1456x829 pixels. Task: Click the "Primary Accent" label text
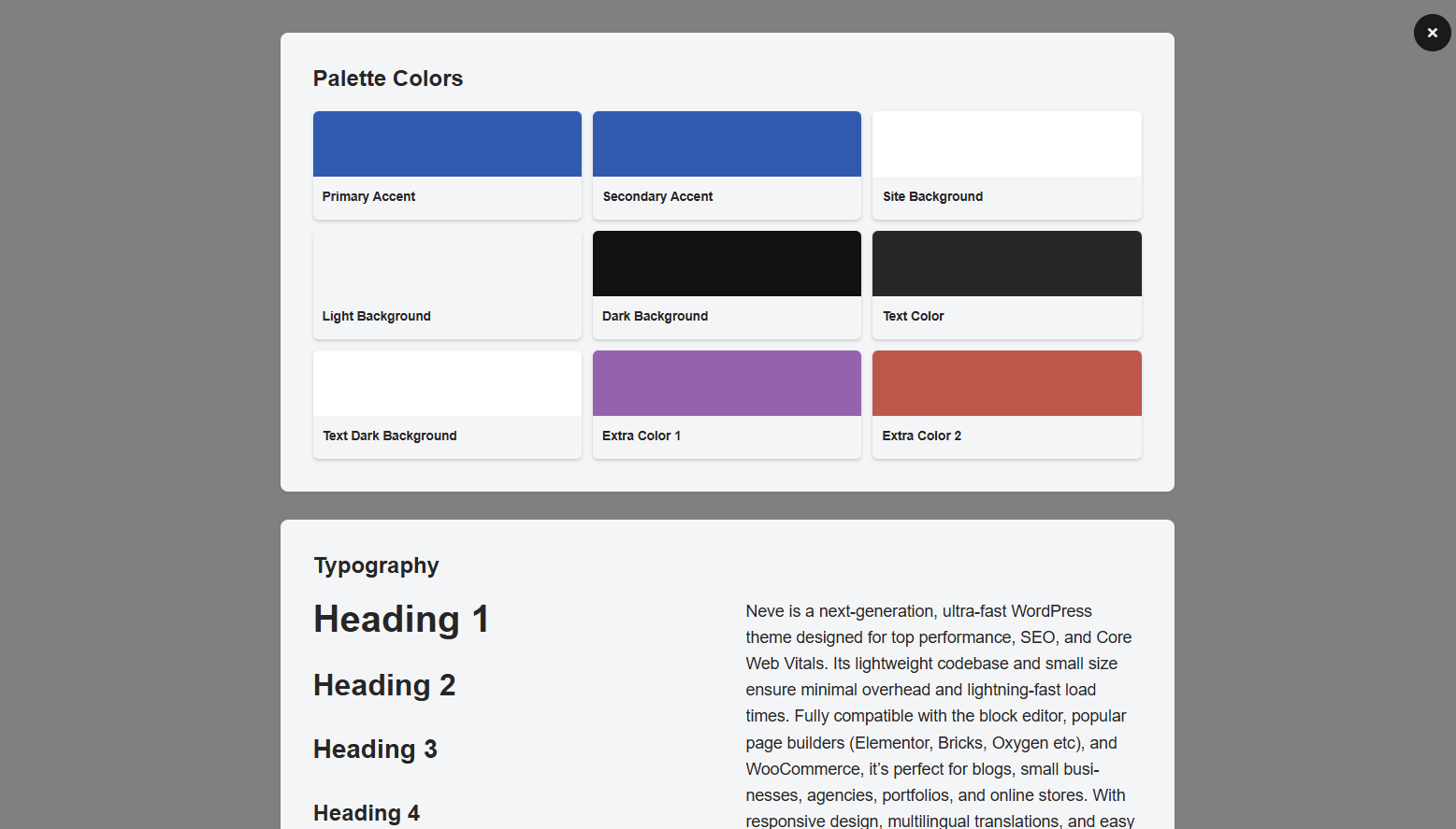[368, 196]
